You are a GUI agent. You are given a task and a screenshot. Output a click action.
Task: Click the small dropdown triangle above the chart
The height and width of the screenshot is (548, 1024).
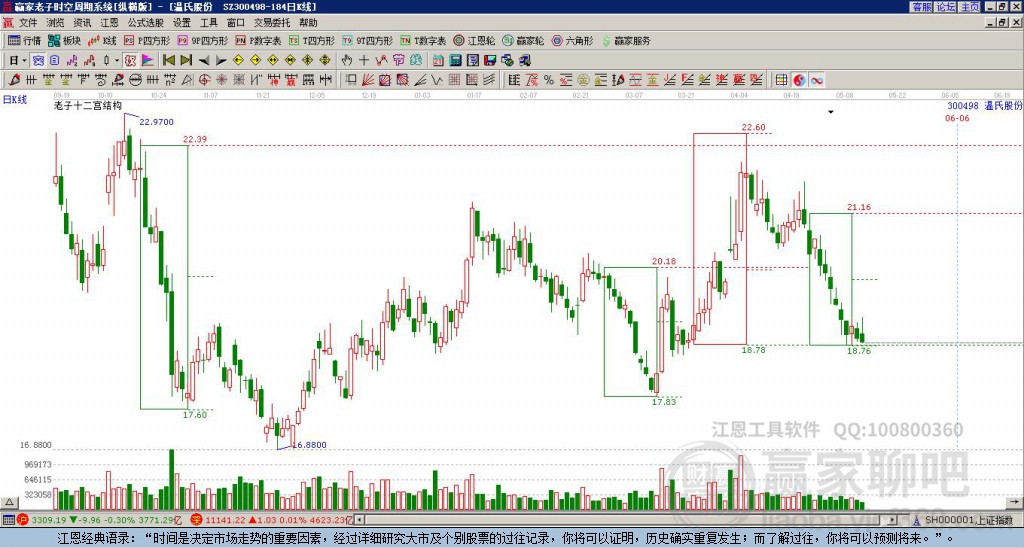[831, 112]
